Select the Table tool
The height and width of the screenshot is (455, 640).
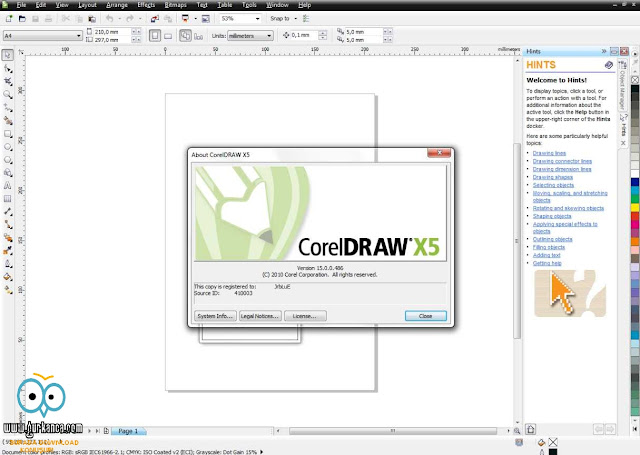coord(7,199)
